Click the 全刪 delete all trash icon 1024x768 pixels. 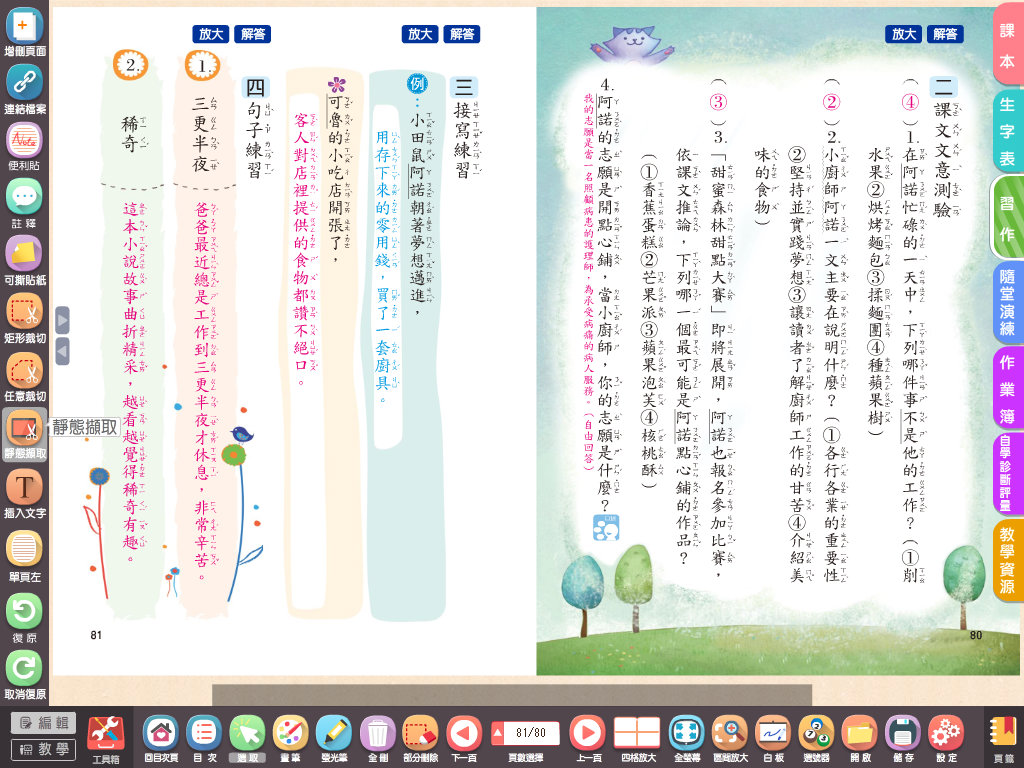[377, 738]
